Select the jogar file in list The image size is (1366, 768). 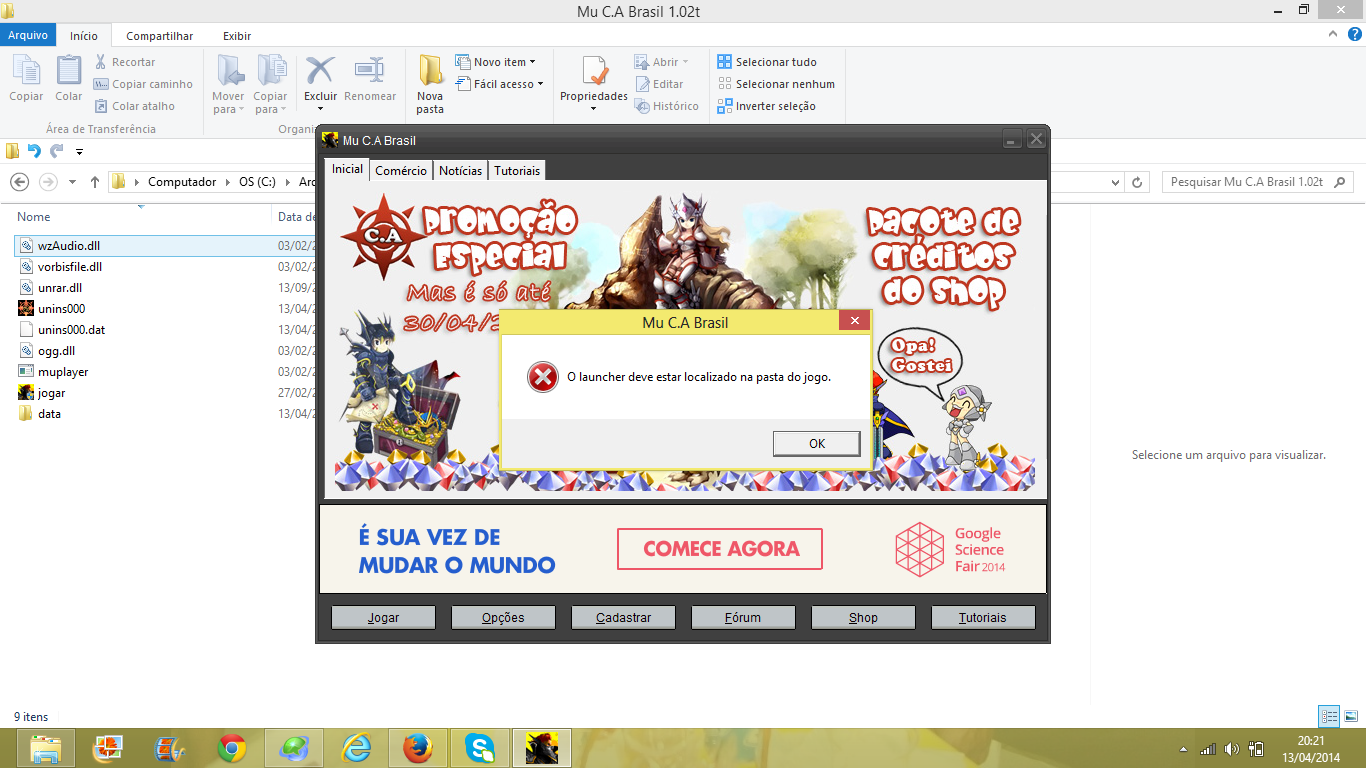point(52,393)
